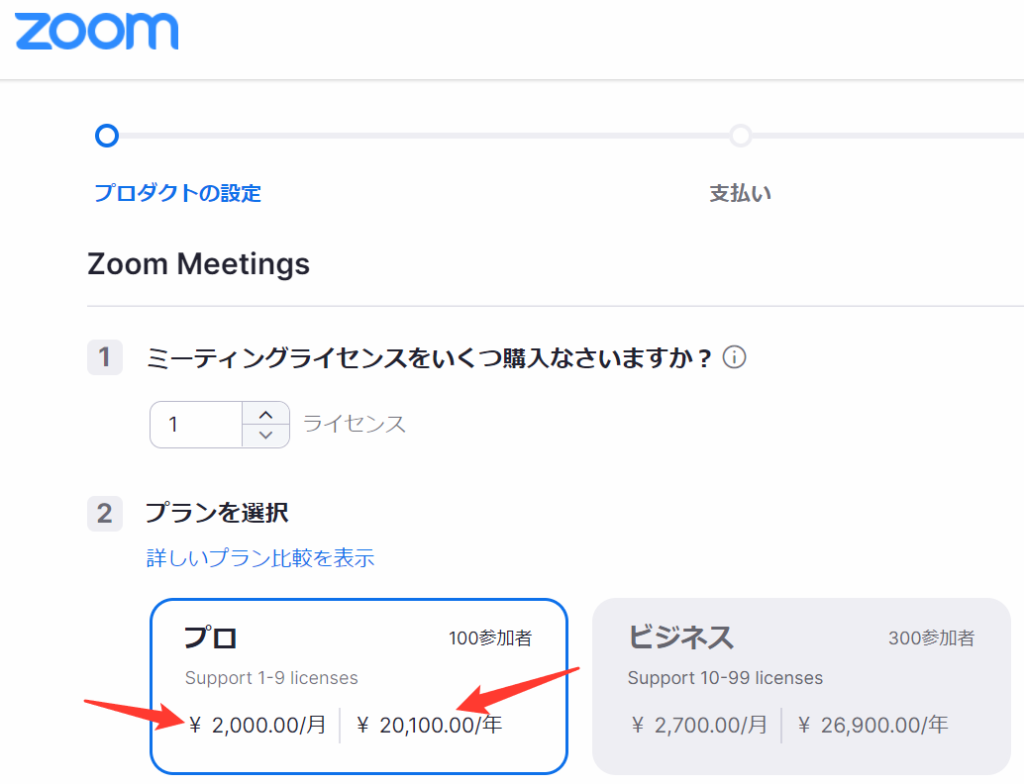Increase license count with up arrow
The width and height of the screenshot is (1024, 784).
pos(265,414)
